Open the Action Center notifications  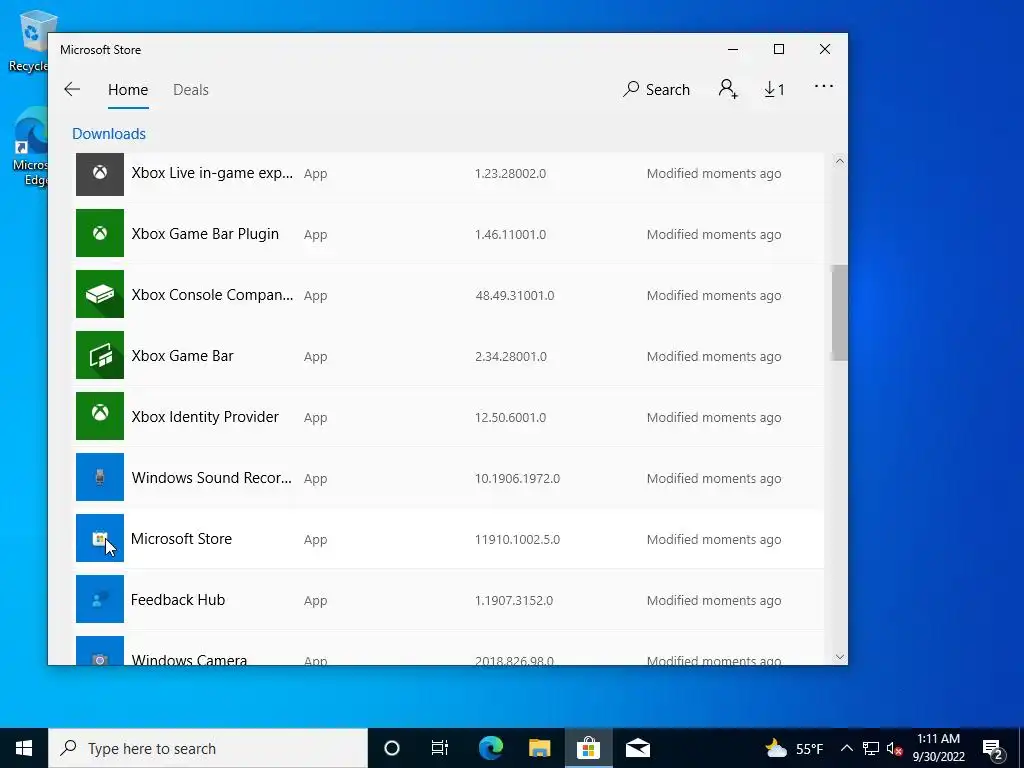click(x=993, y=748)
